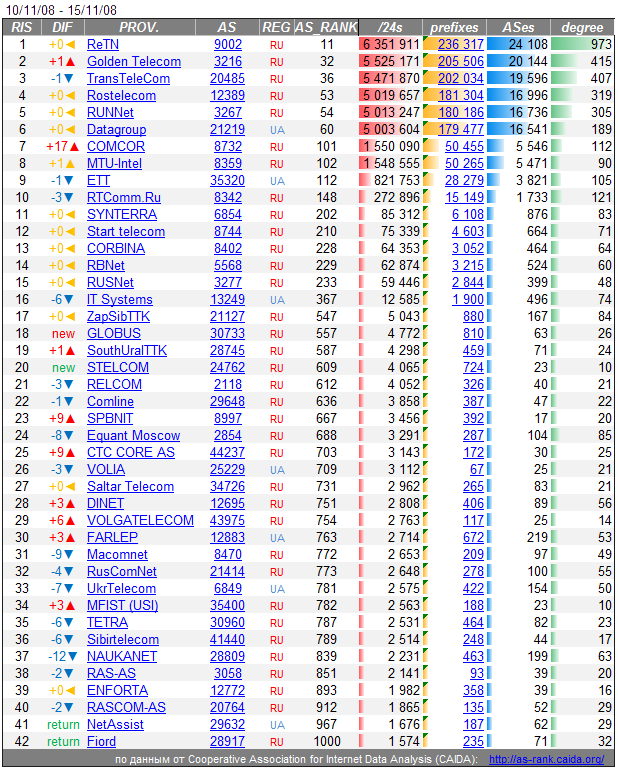
Task: Click RTComm.Ru provider link
Action: click(x=124, y=198)
